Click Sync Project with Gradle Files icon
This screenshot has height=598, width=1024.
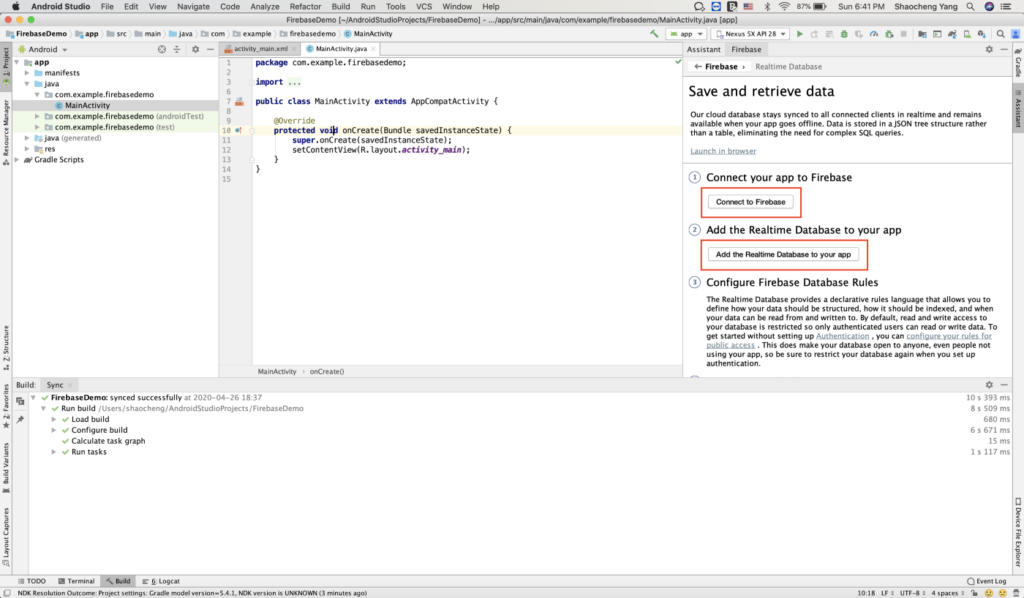click(x=952, y=34)
